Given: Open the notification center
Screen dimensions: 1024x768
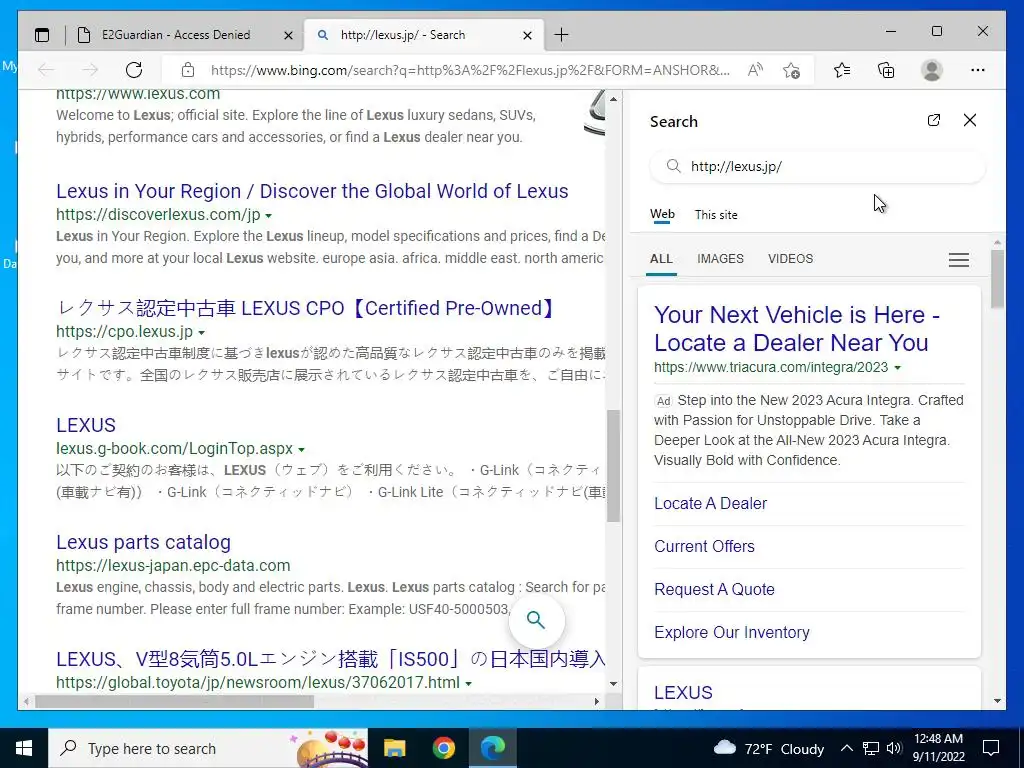Looking at the screenshot, I should pyautogui.click(x=991, y=748).
